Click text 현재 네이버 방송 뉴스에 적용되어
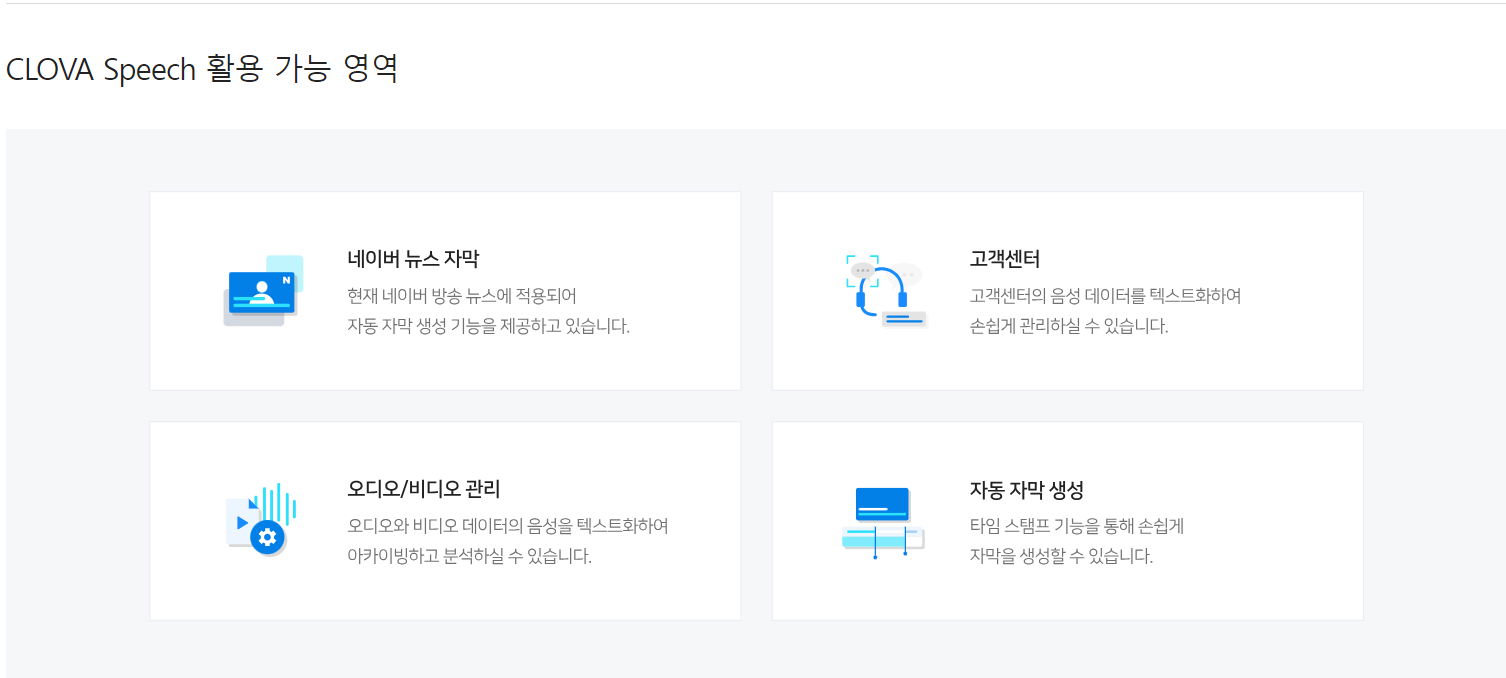This screenshot has height=678, width=1506. (462, 296)
